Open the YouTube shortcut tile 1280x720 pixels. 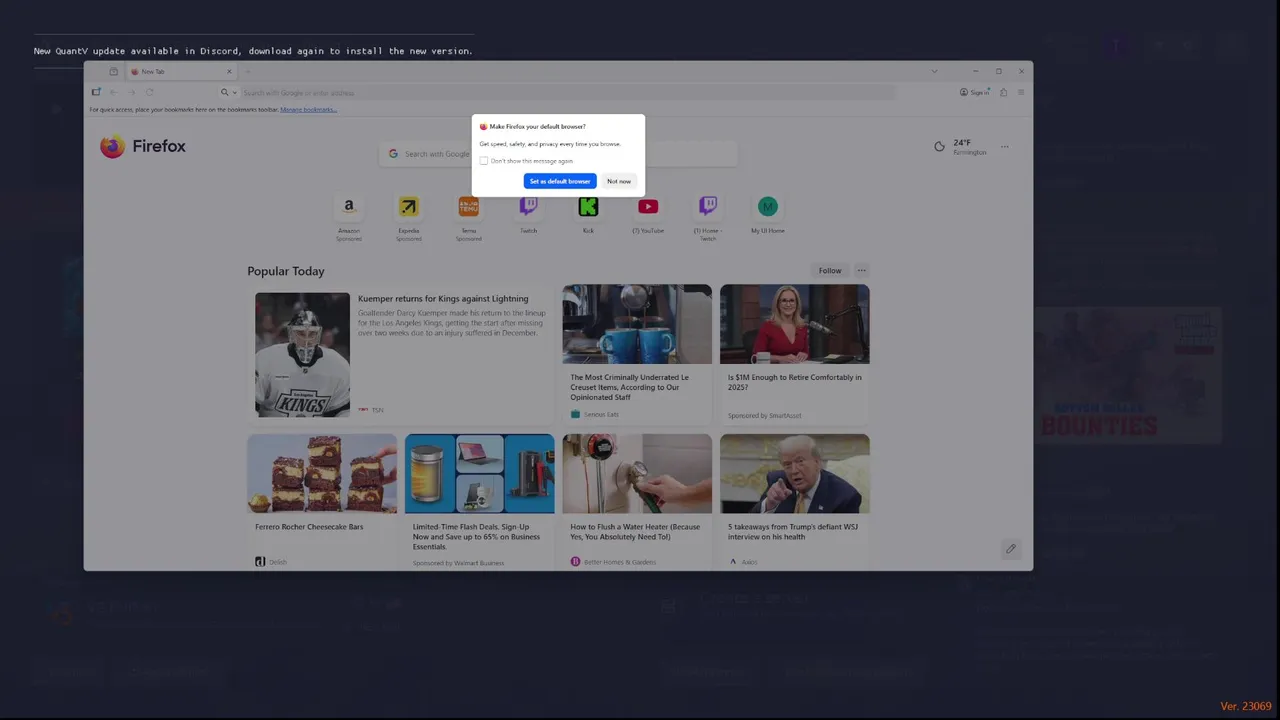[x=648, y=214]
